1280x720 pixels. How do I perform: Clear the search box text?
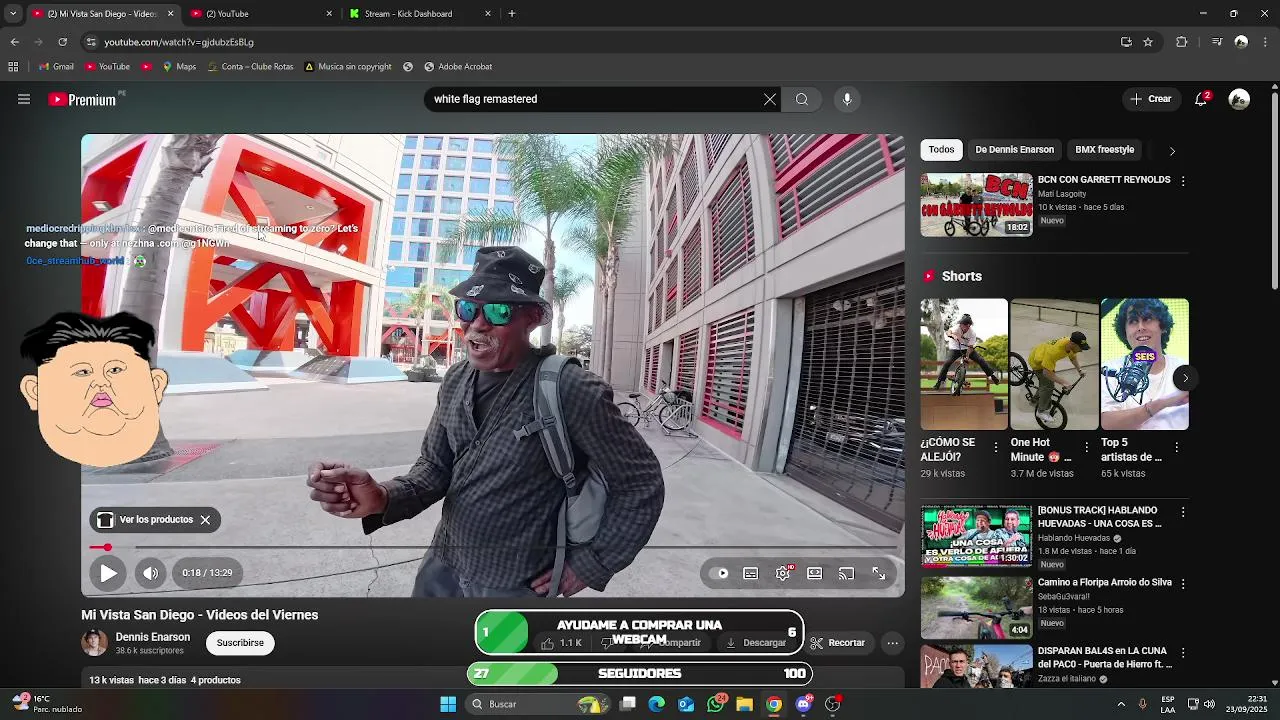(x=770, y=99)
